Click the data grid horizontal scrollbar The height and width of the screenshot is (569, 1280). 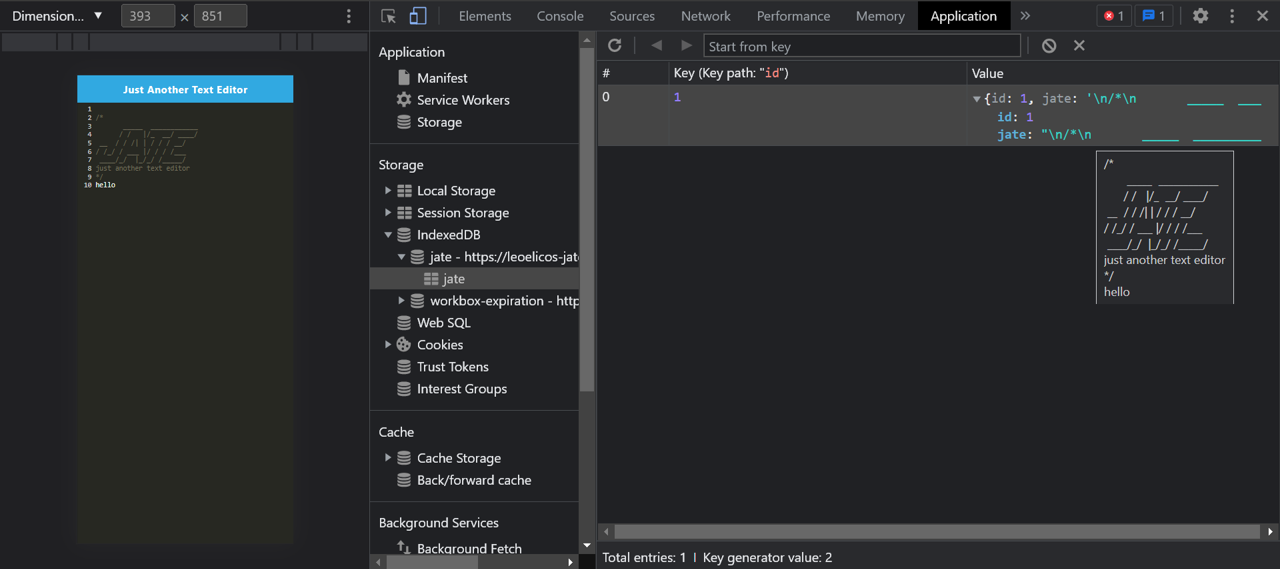coord(936,532)
